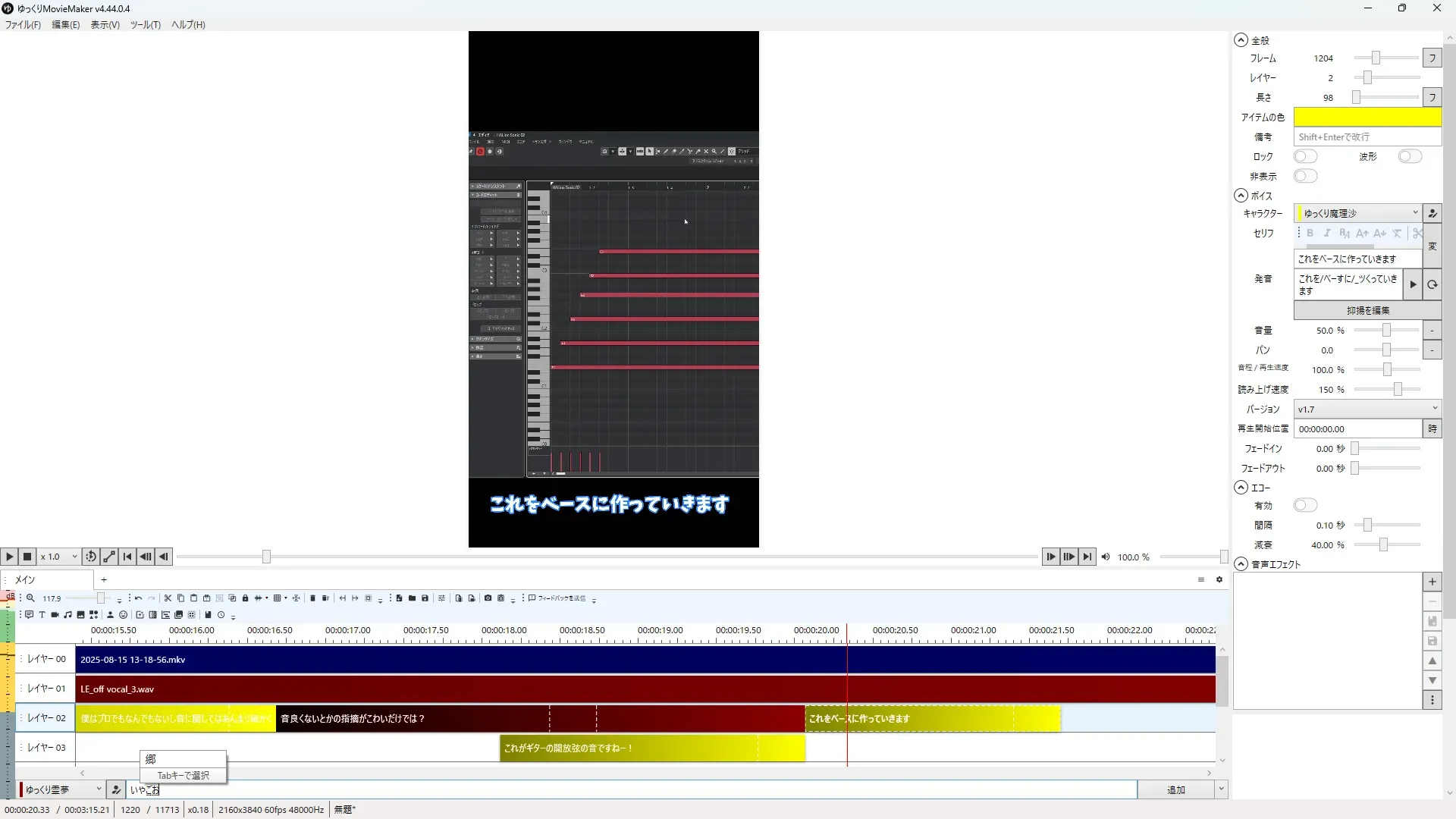Click the trash delete icon in toolbar

pos(312,598)
